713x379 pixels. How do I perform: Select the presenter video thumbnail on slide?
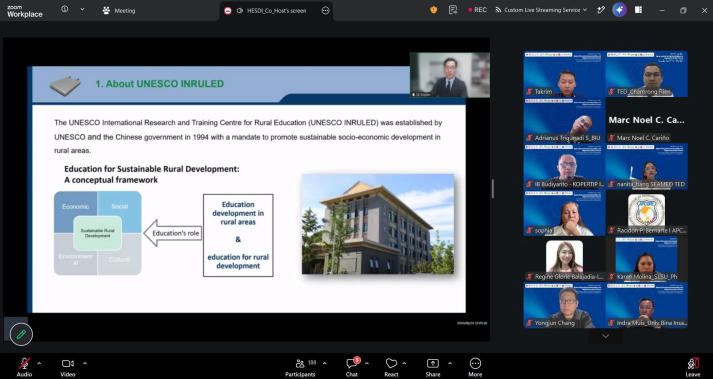450,75
